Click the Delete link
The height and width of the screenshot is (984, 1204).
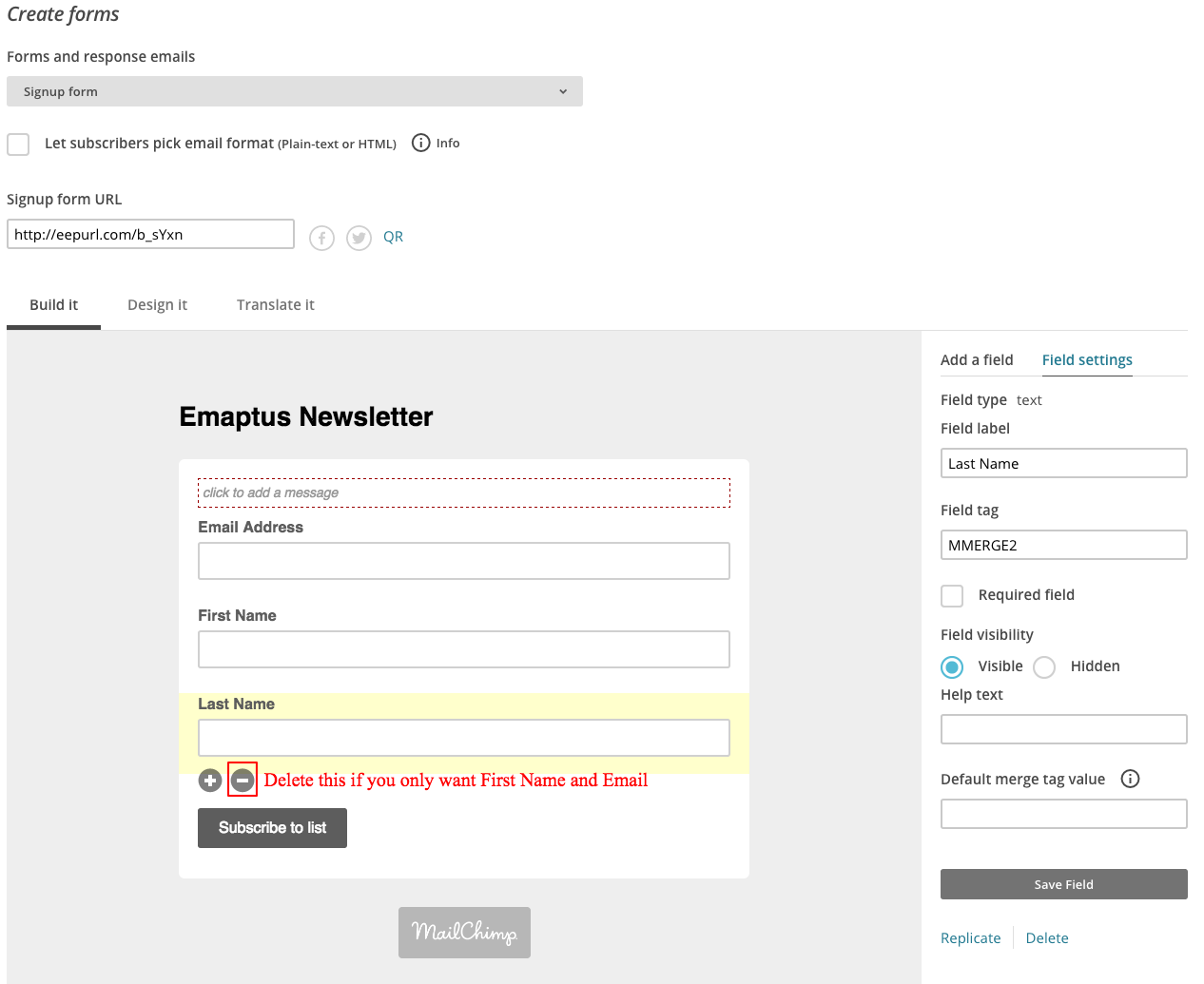1046,938
